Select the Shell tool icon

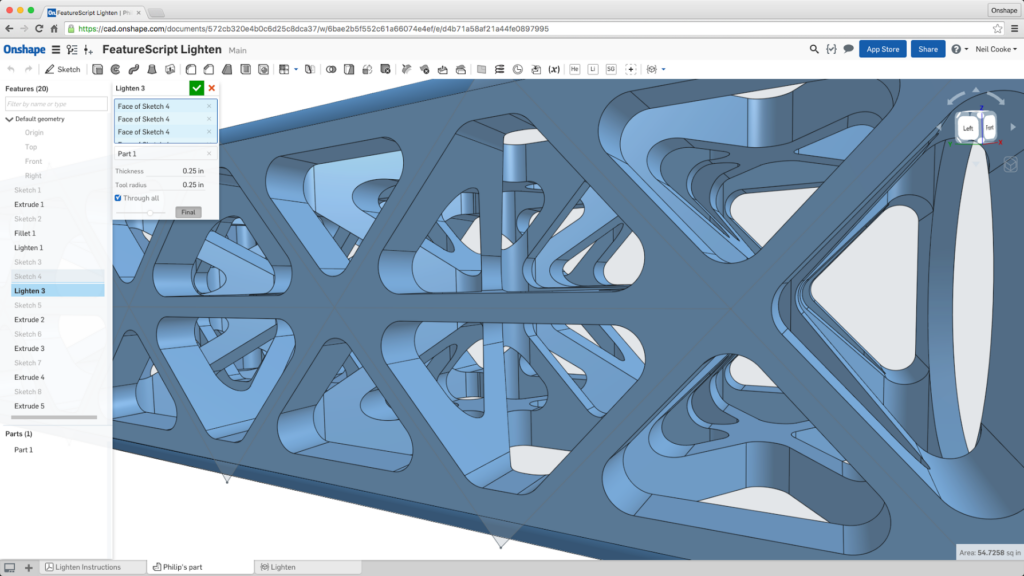click(x=246, y=69)
